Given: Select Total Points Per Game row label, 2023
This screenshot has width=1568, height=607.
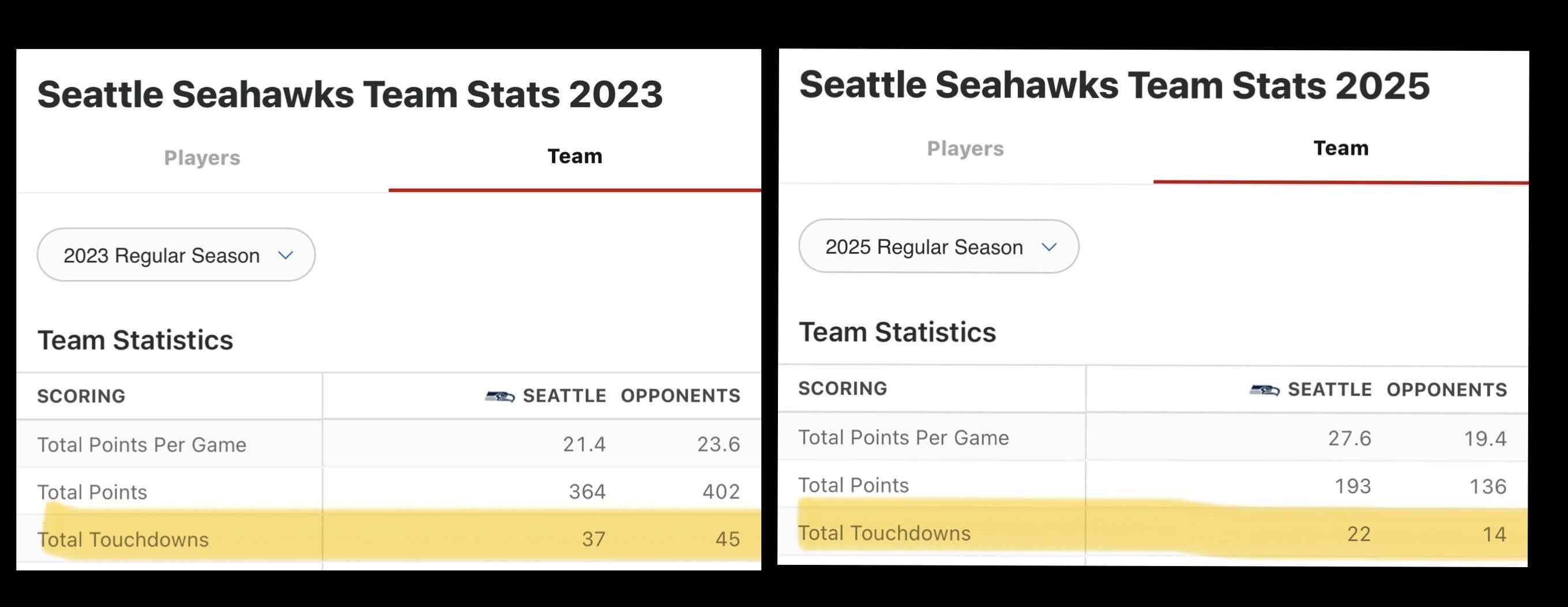Looking at the screenshot, I should (142, 445).
